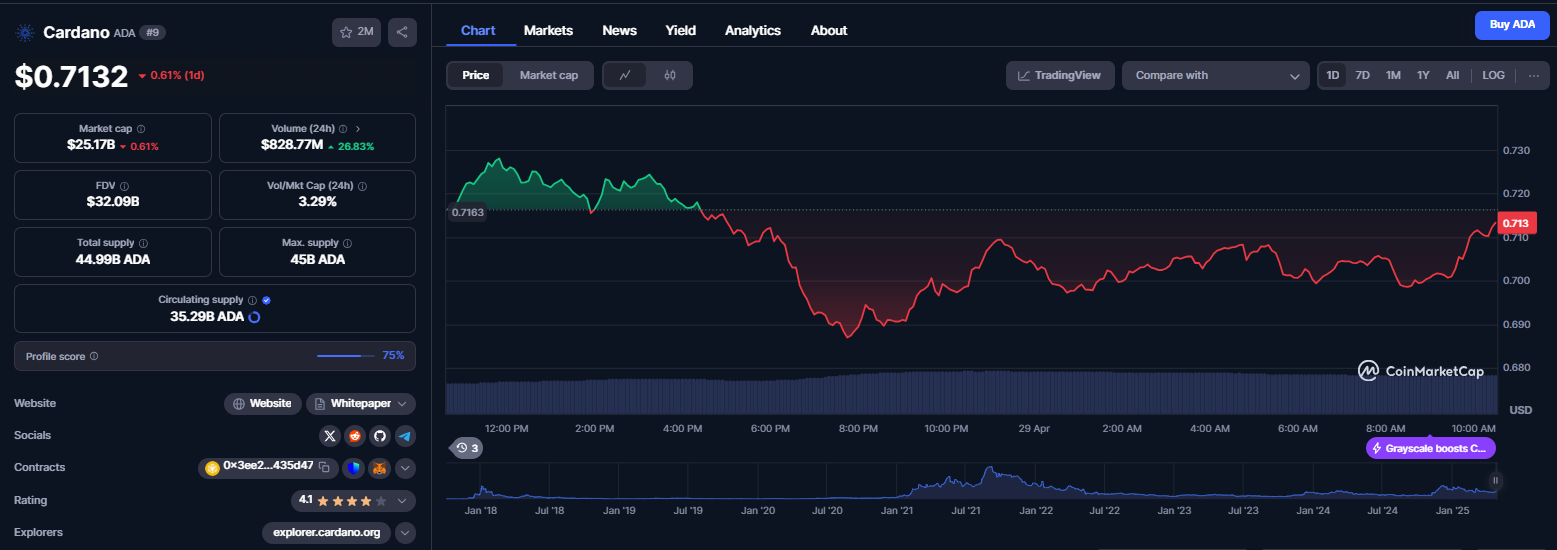Toggle the Market cap chart mode

pos(548,75)
